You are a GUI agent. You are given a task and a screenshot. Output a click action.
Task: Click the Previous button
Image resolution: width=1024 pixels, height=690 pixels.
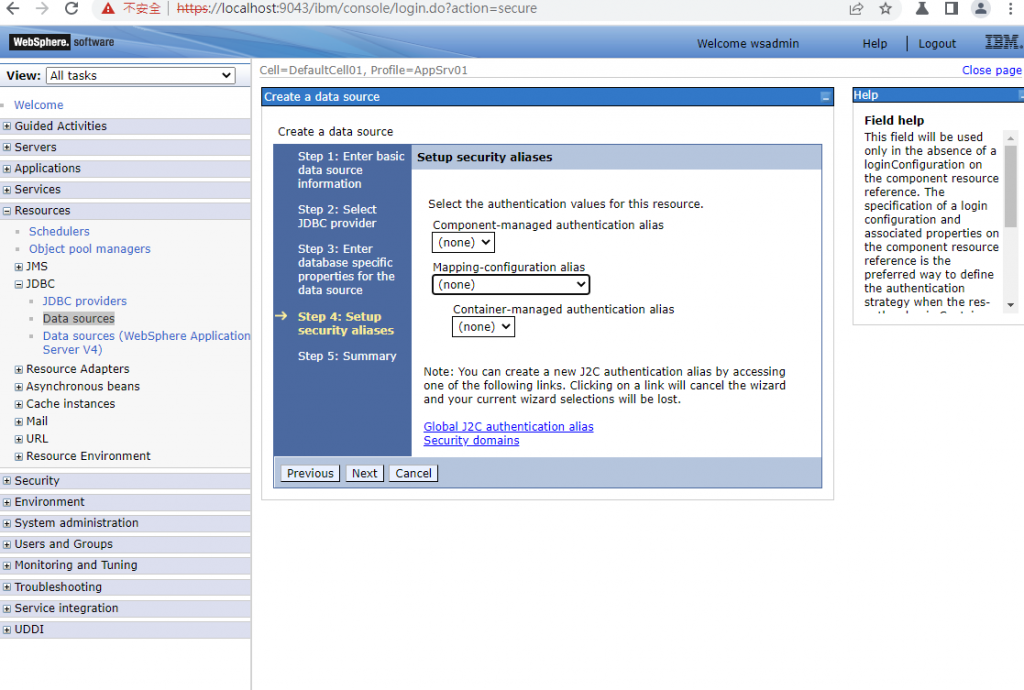[x=310, y=473]
